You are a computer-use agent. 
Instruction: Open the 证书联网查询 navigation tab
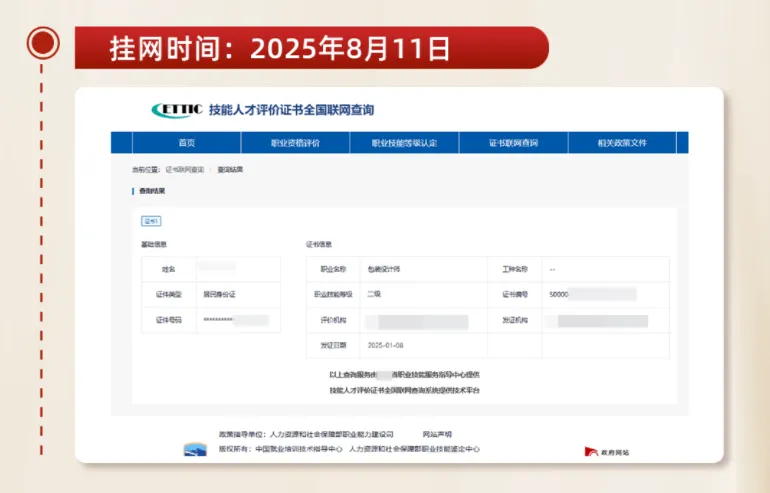pyautogui.click(x=513, y=143)
